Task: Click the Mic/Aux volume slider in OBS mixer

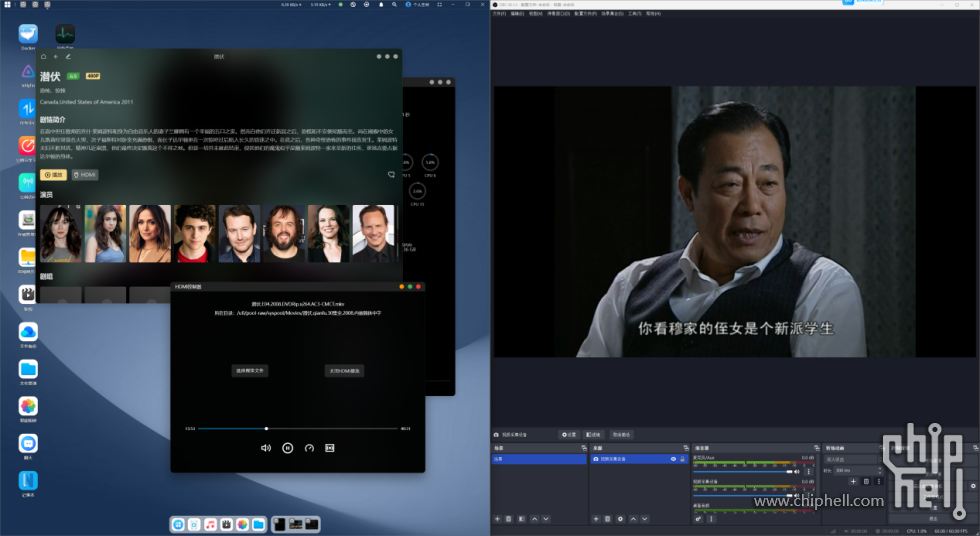Action: click(x=742, y=472)
